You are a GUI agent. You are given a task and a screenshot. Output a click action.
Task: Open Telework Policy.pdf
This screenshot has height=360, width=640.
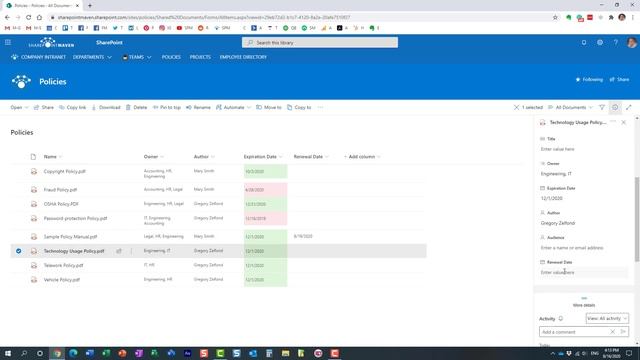point(63,265)
